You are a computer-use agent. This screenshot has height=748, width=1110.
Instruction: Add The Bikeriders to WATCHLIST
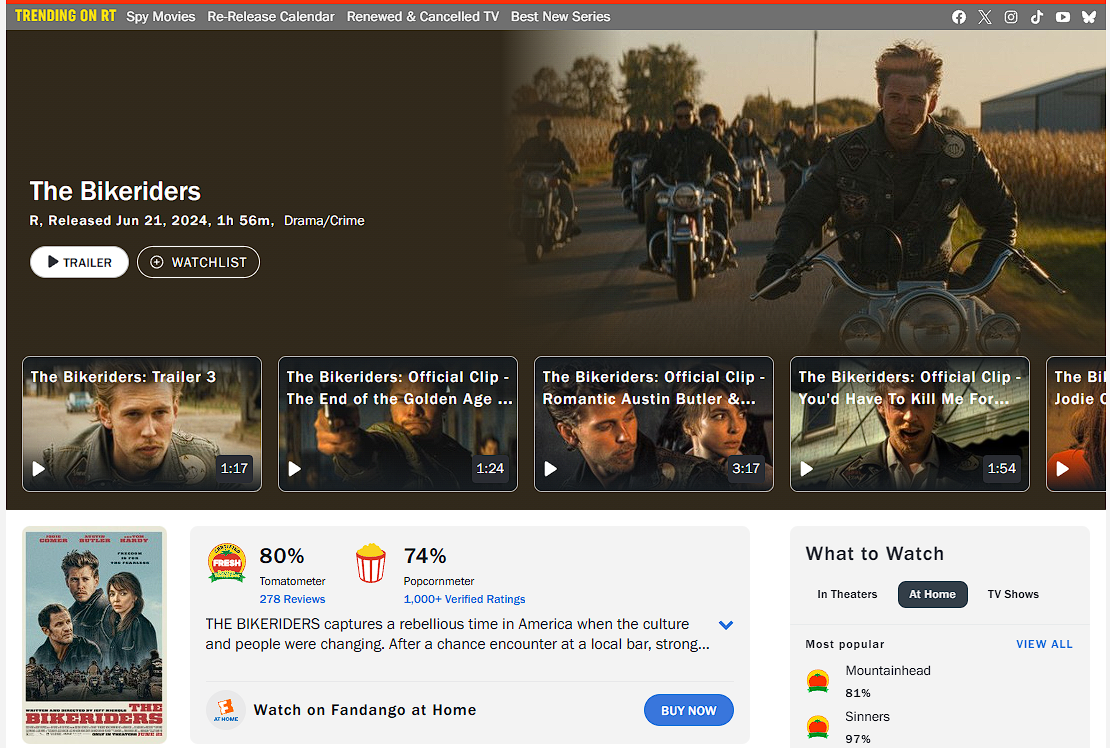click(x=198, y=263)
